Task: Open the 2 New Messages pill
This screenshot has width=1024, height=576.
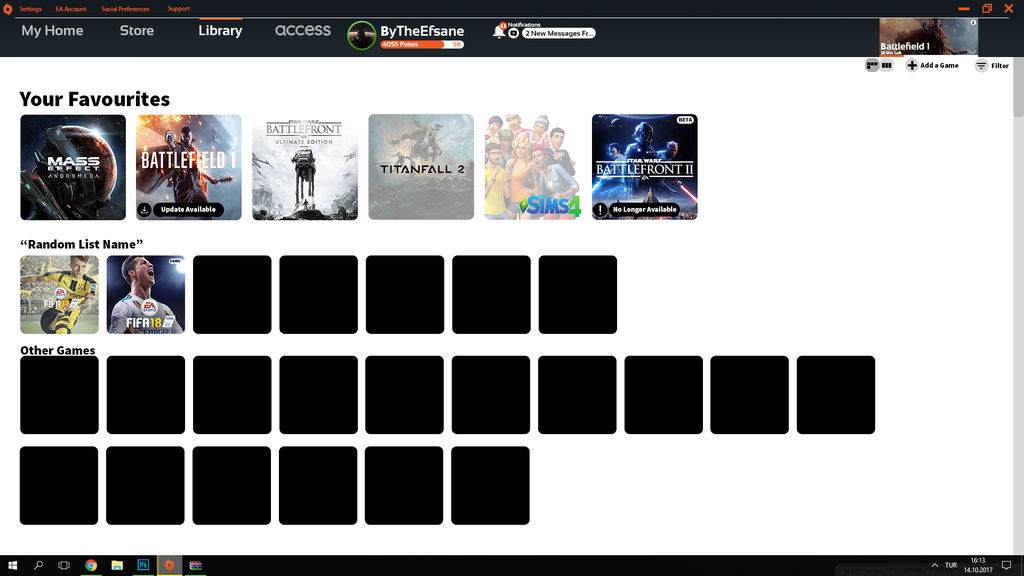Action: click(x=558, y=33)
